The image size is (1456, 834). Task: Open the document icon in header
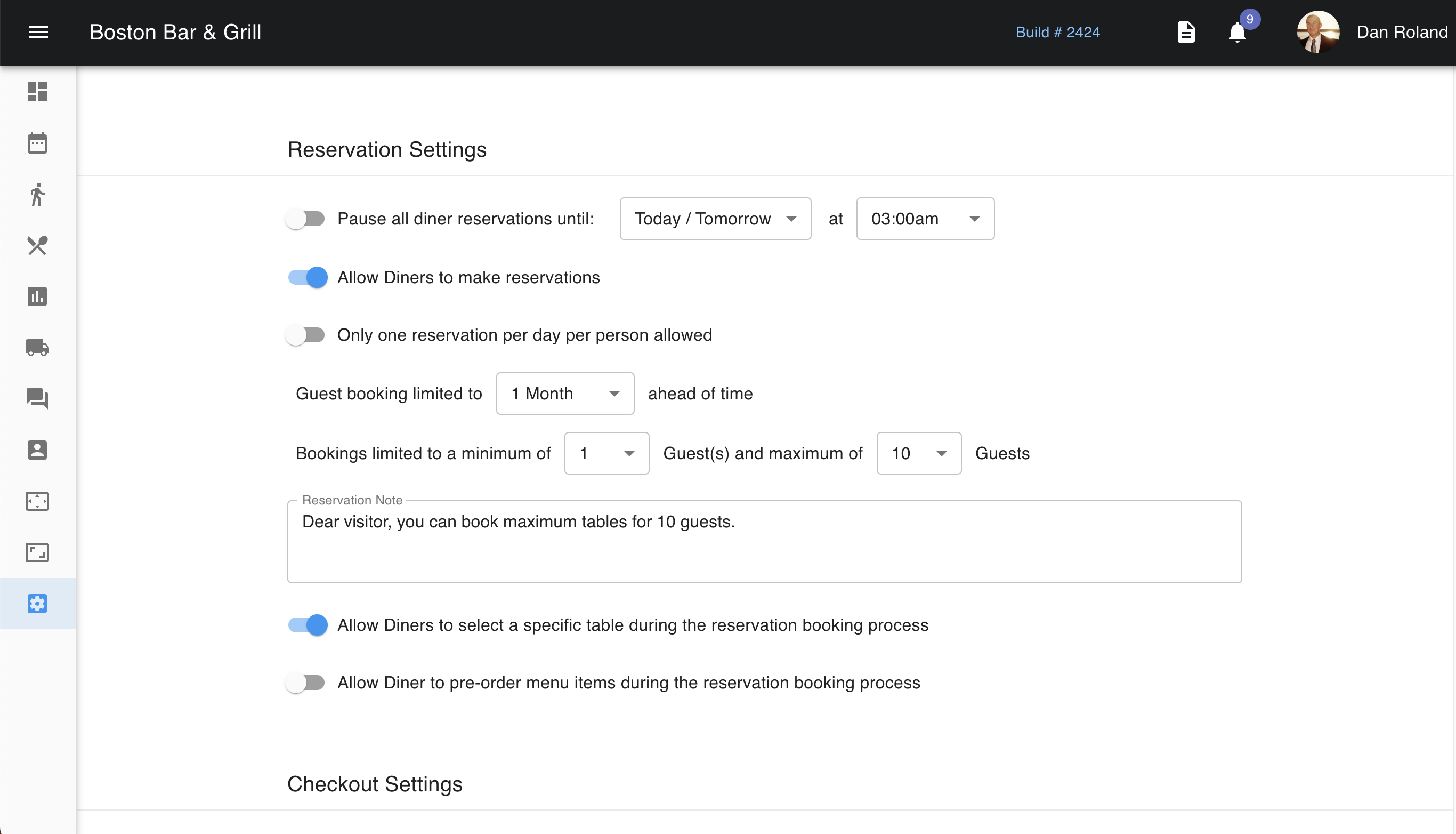pos(1186,32)
